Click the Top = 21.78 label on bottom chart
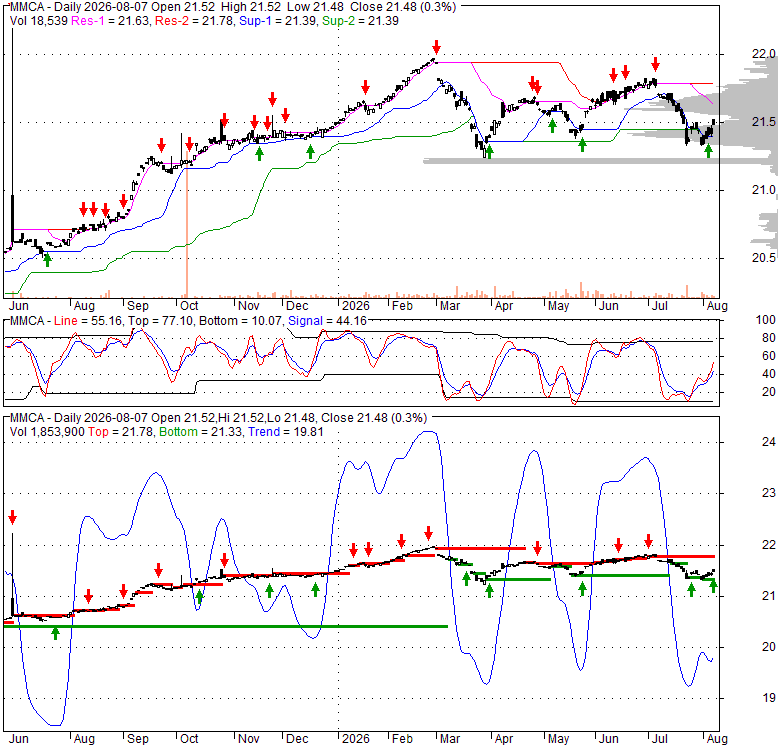 tap(121, 432)
